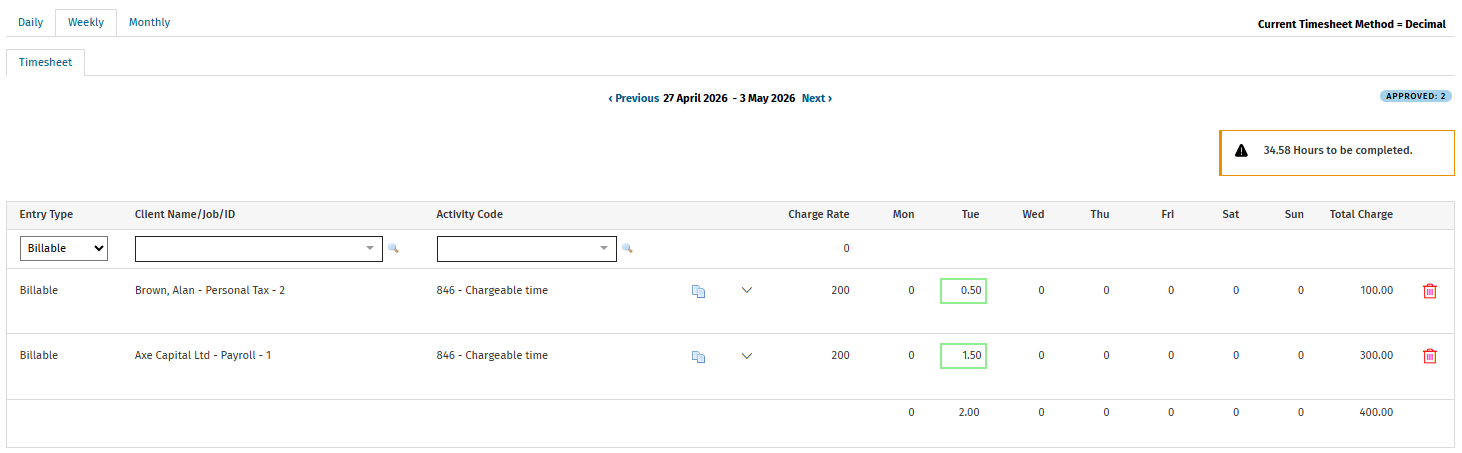Click the Activity Code column header

point(470,215)
